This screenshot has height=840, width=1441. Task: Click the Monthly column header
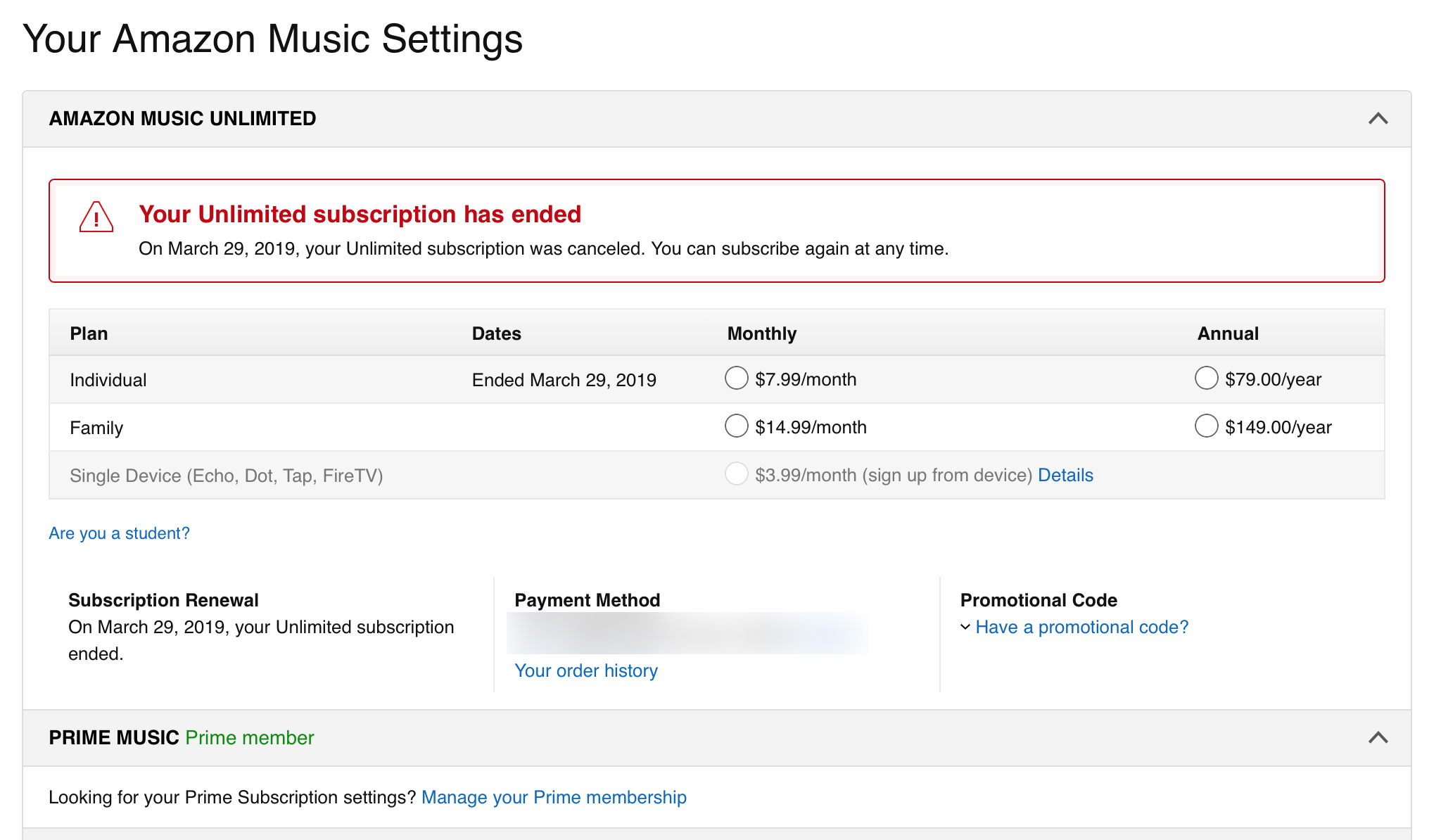coord(761,333)
